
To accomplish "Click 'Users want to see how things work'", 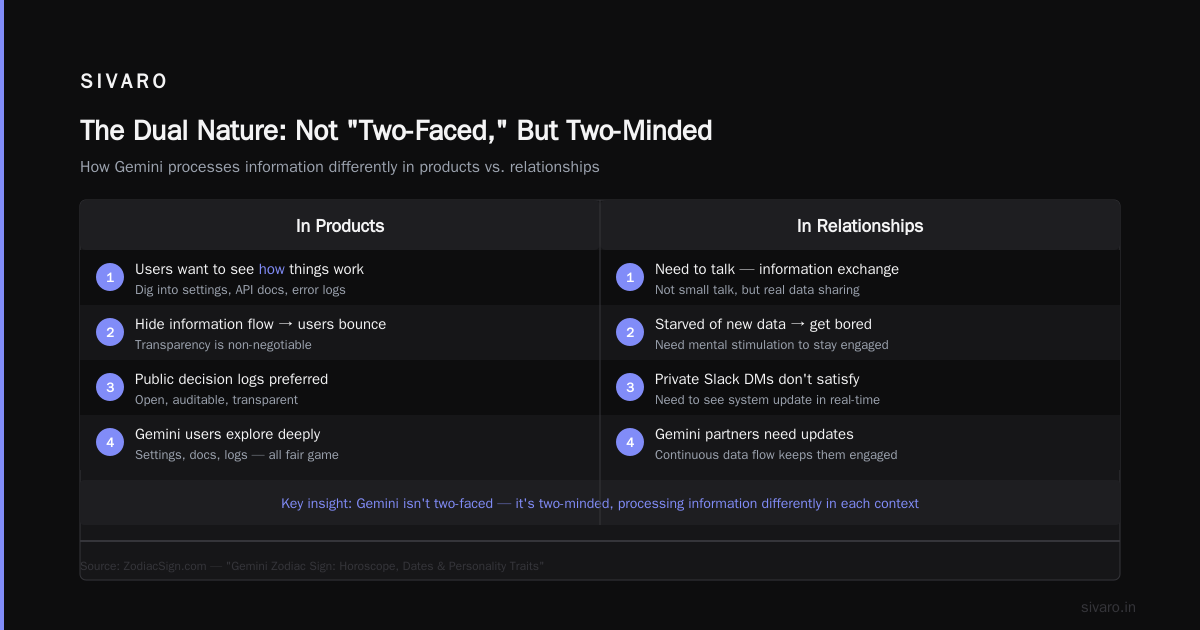I will tap(249, 269).
